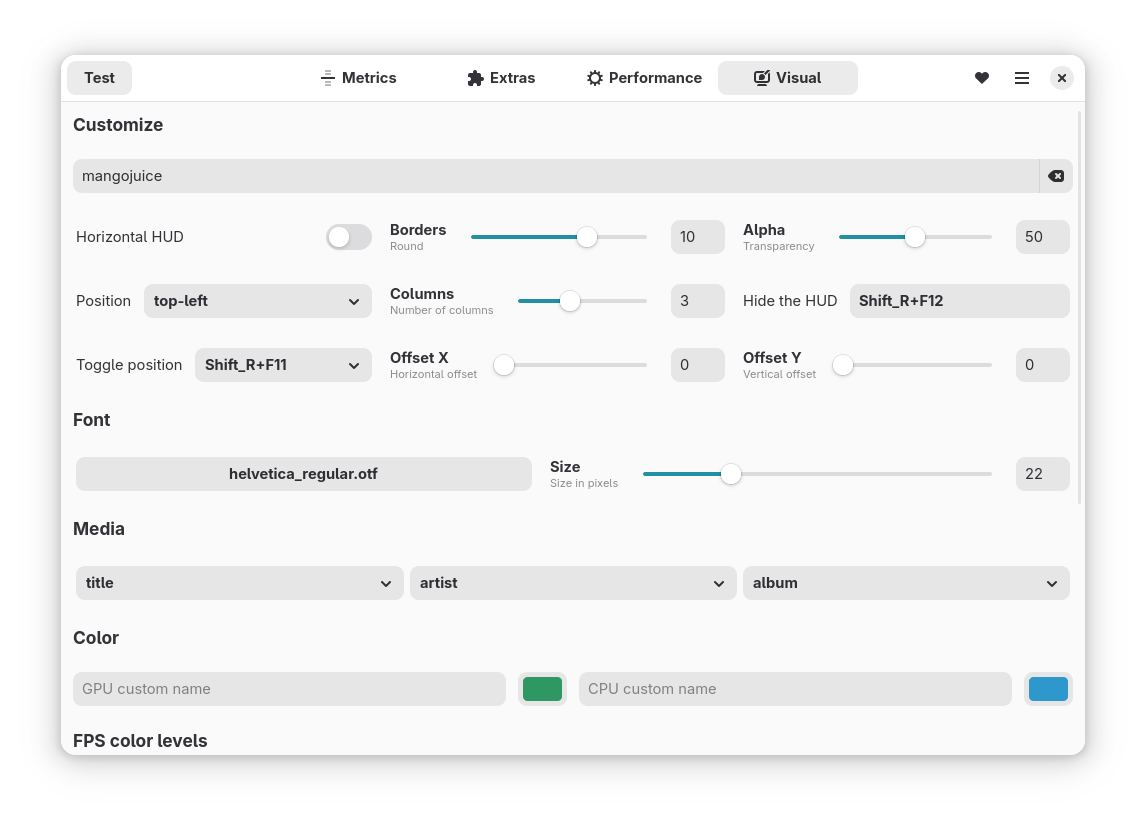Adjust the font Size slider

817,474
